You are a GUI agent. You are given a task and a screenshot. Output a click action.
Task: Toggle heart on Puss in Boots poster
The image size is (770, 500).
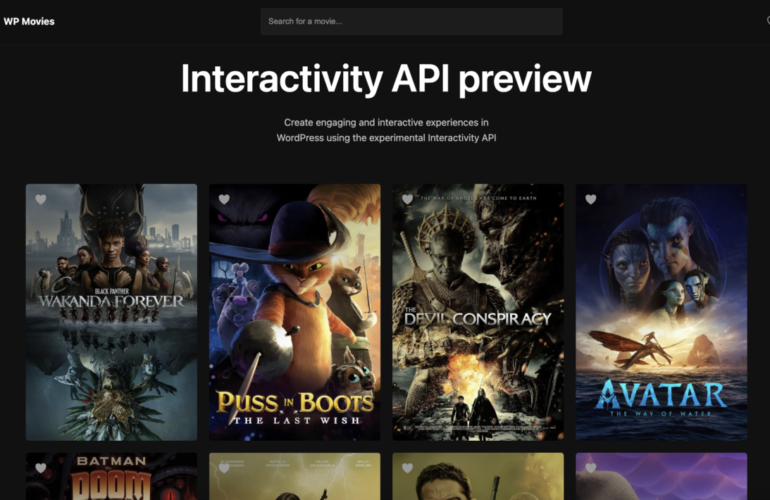224,199
